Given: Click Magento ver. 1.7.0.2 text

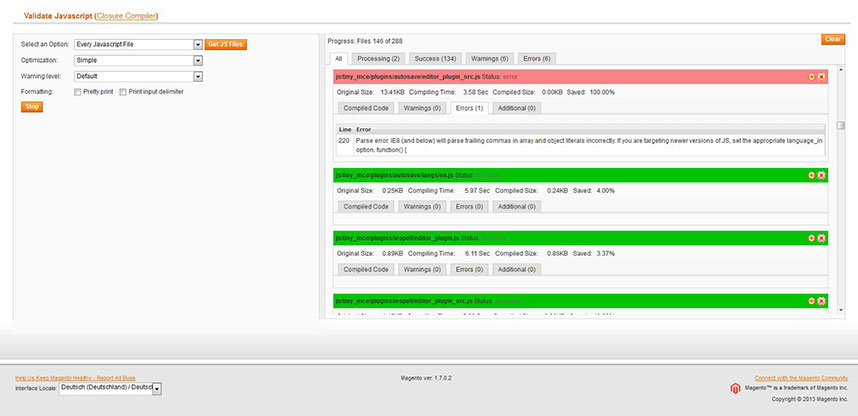Looking at the screenshot, I should tap(426, 378).
